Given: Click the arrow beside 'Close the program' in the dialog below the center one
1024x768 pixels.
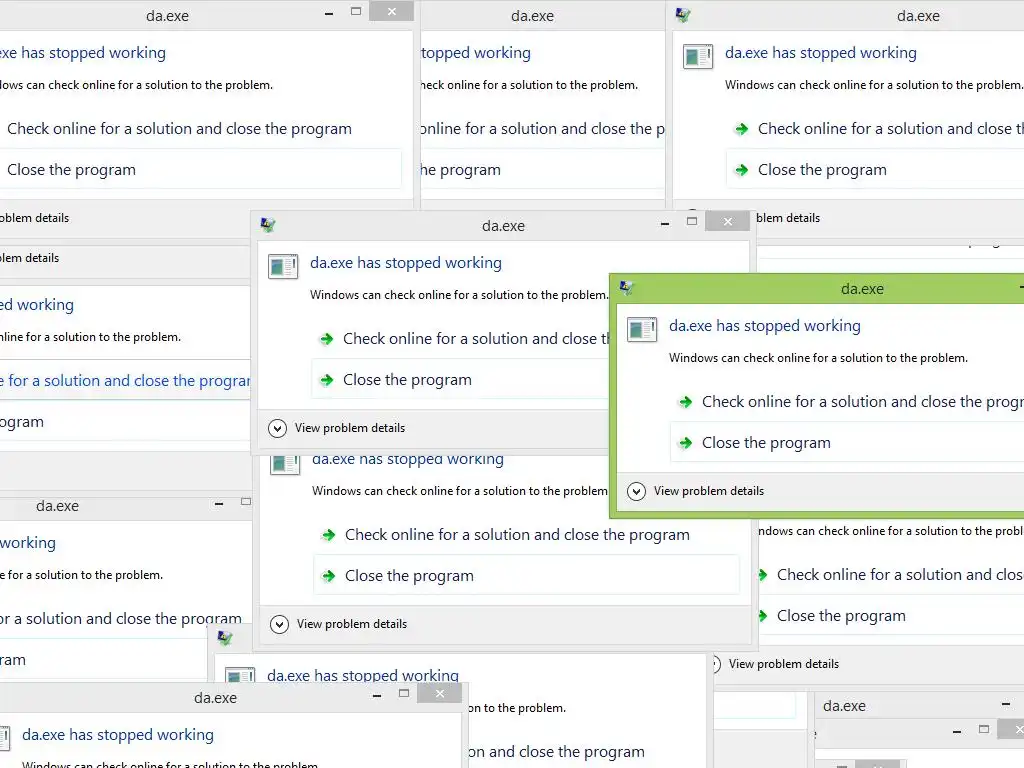Looking at the screenshot, I should click(328, 577).
